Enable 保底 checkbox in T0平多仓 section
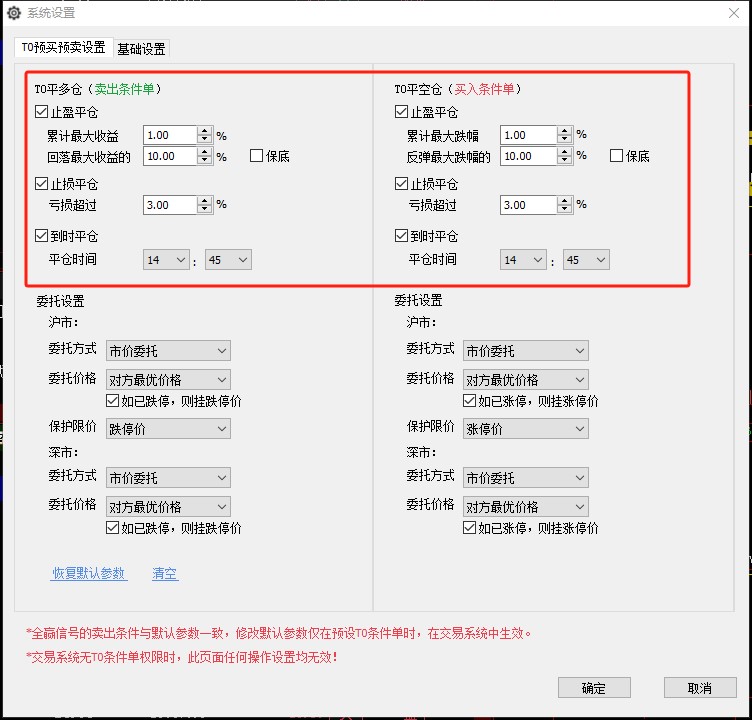 click(x=257, y=156)
